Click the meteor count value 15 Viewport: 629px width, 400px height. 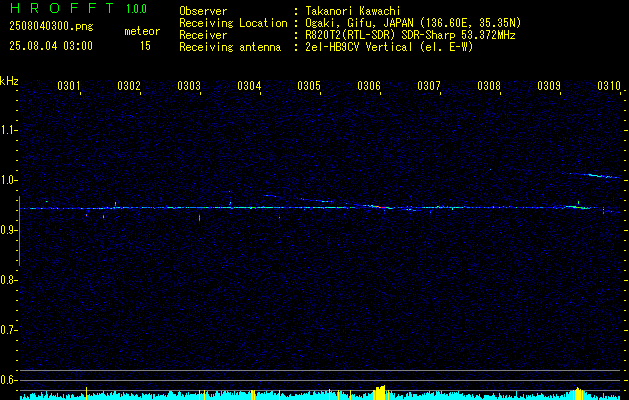[x=145, y=46]
